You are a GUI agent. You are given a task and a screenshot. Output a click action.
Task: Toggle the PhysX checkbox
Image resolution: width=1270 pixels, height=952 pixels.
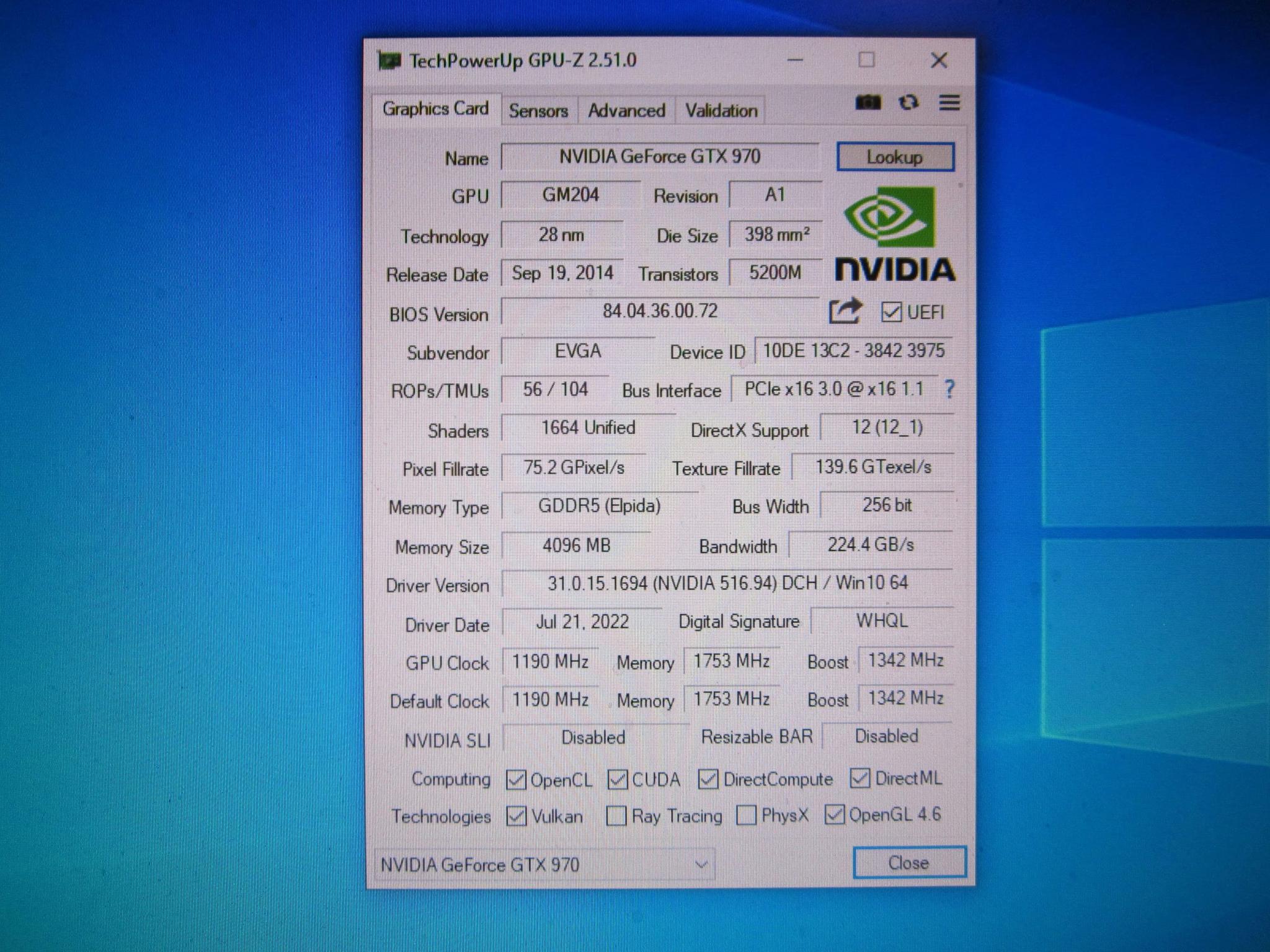(x=746, y=815)
